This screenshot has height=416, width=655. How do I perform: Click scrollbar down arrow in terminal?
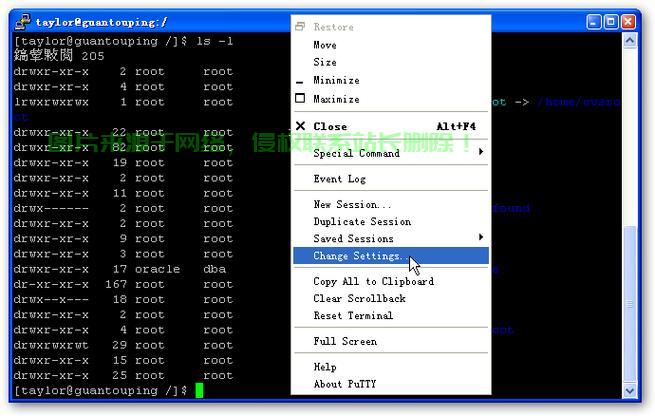point(630,391)
